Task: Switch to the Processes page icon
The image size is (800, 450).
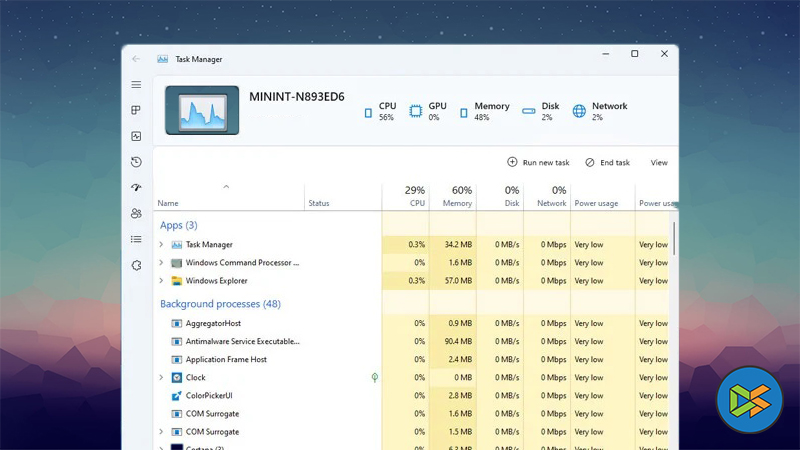Action: 136,110
